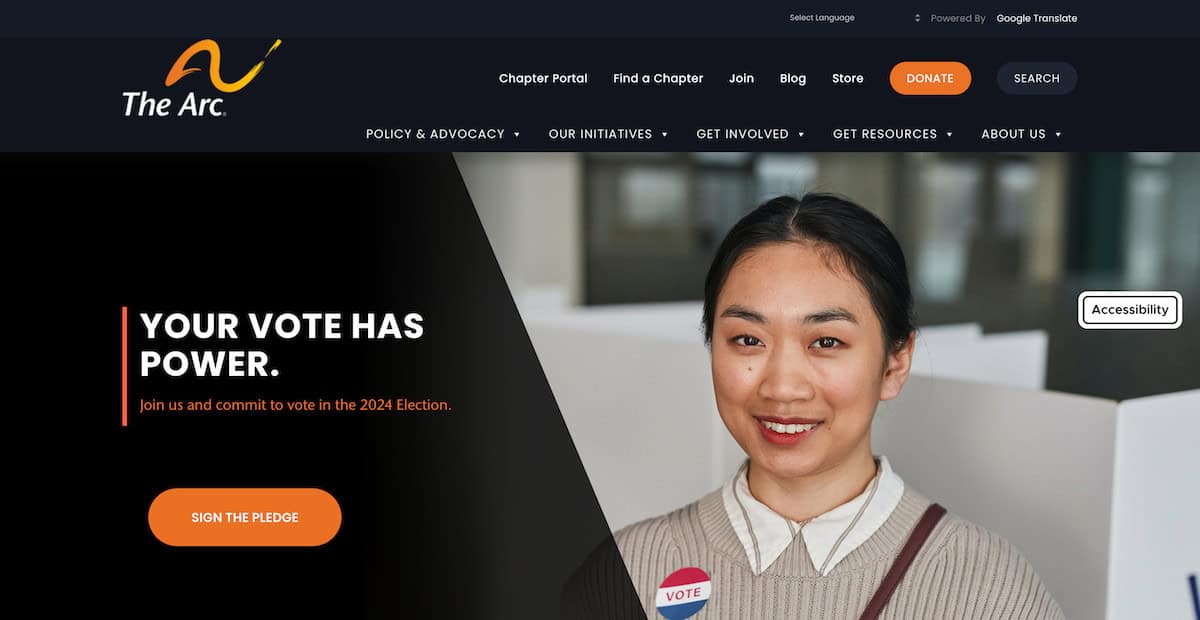Visit the Blog
Viewport: 1200px width, 620px height.
tap(793, 78)
